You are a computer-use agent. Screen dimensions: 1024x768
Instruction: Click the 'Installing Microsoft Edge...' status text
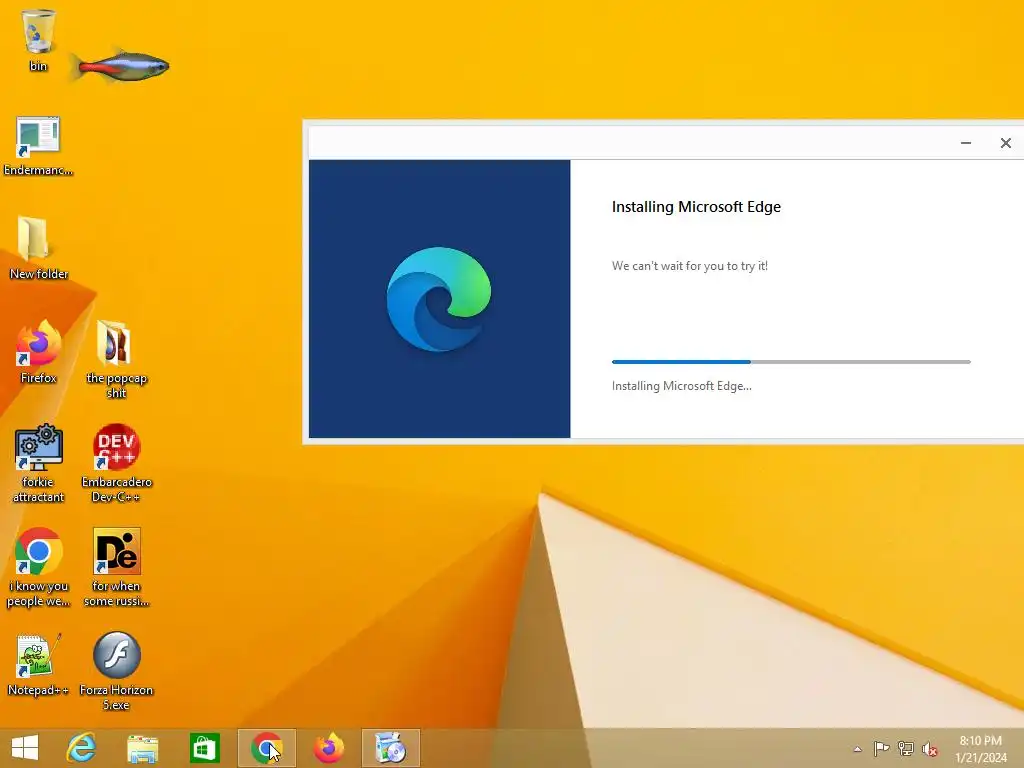coord(682,386)
